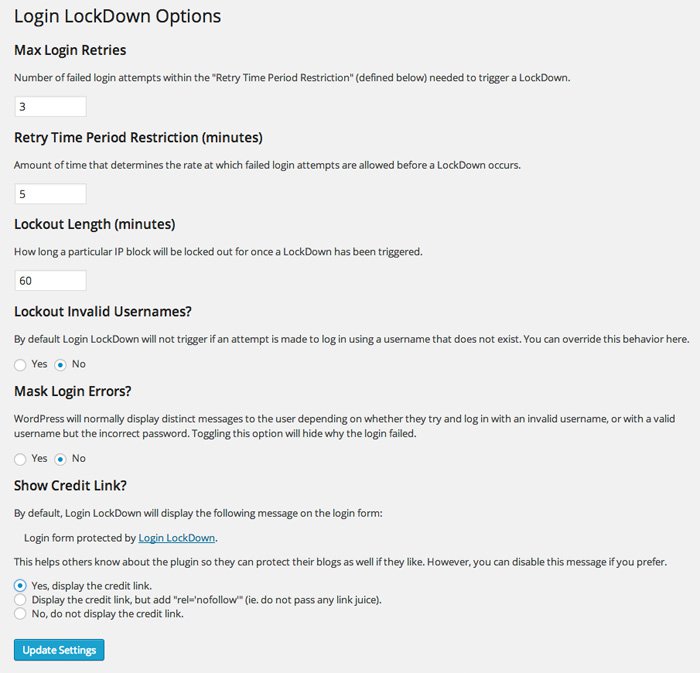Choose No for Mask Login Errors
This screenshot has width=700, height=673.
pyautogui.click(x=60, y=459)
